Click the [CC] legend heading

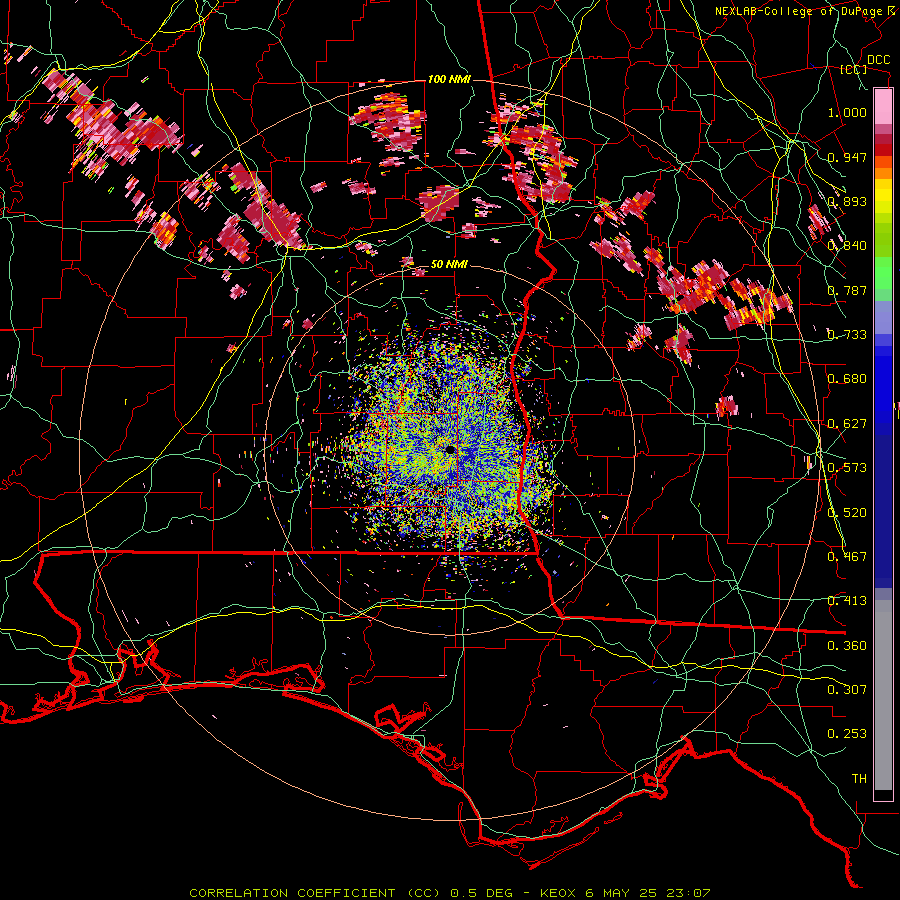pos(854,69)
